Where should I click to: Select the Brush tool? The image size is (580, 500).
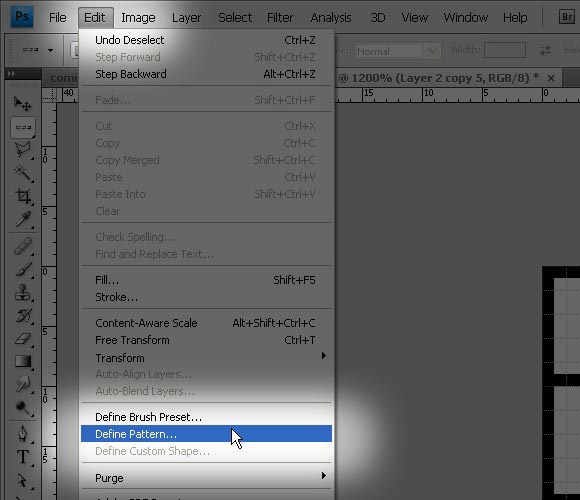coord(23,269)
